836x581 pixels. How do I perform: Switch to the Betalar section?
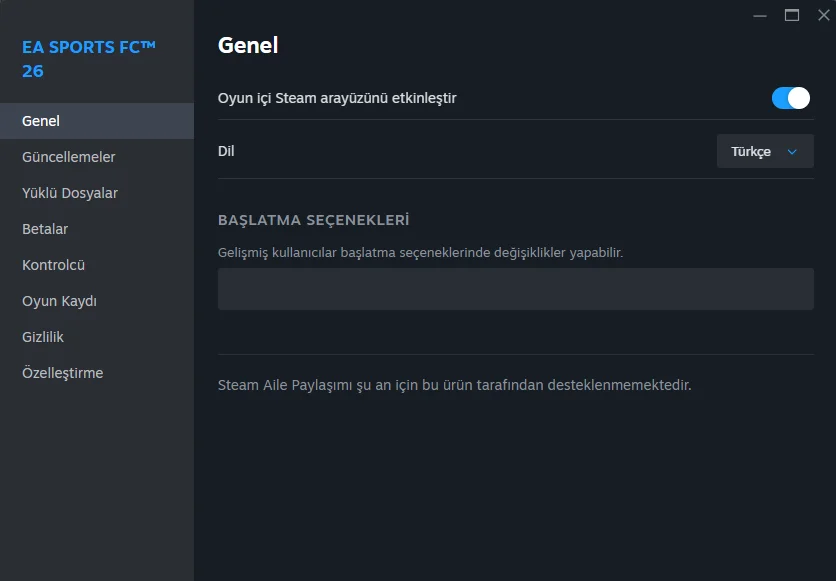click(45, 229)
